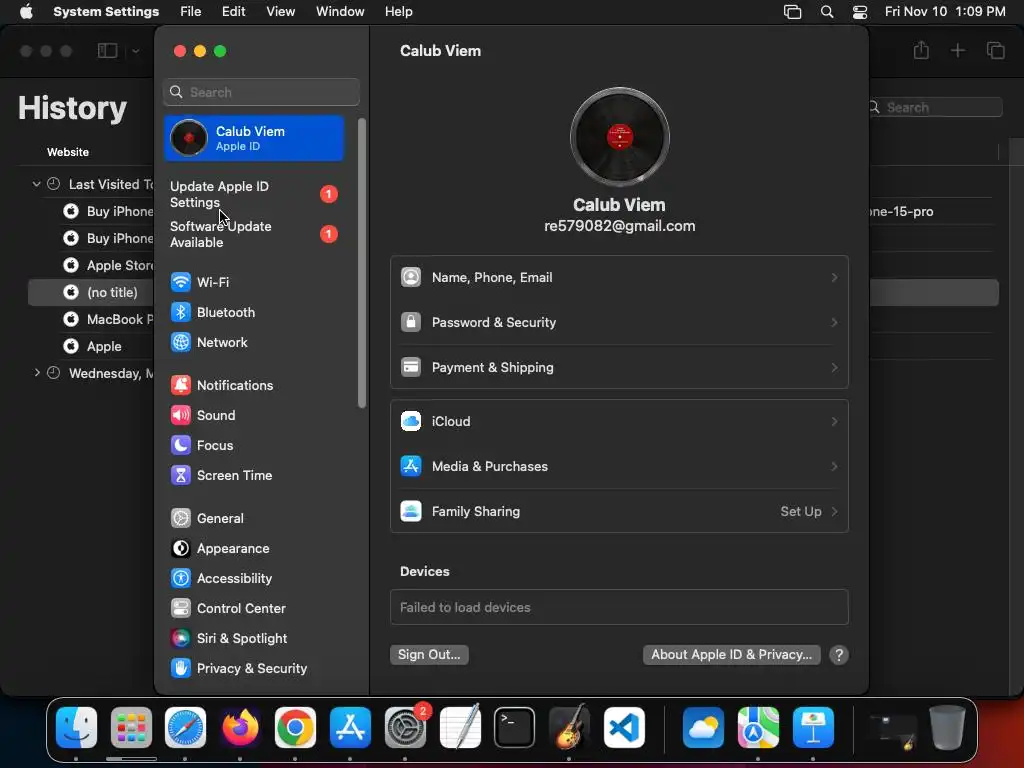Click the System Settings search field

tap(261, 92)
